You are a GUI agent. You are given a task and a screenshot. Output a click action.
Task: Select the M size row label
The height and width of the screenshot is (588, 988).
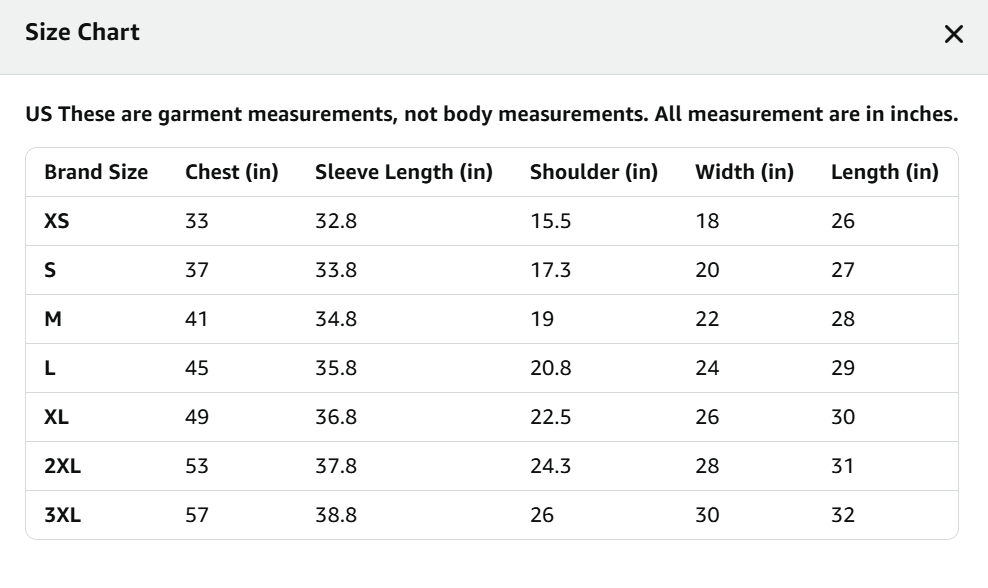pos(53,319)
